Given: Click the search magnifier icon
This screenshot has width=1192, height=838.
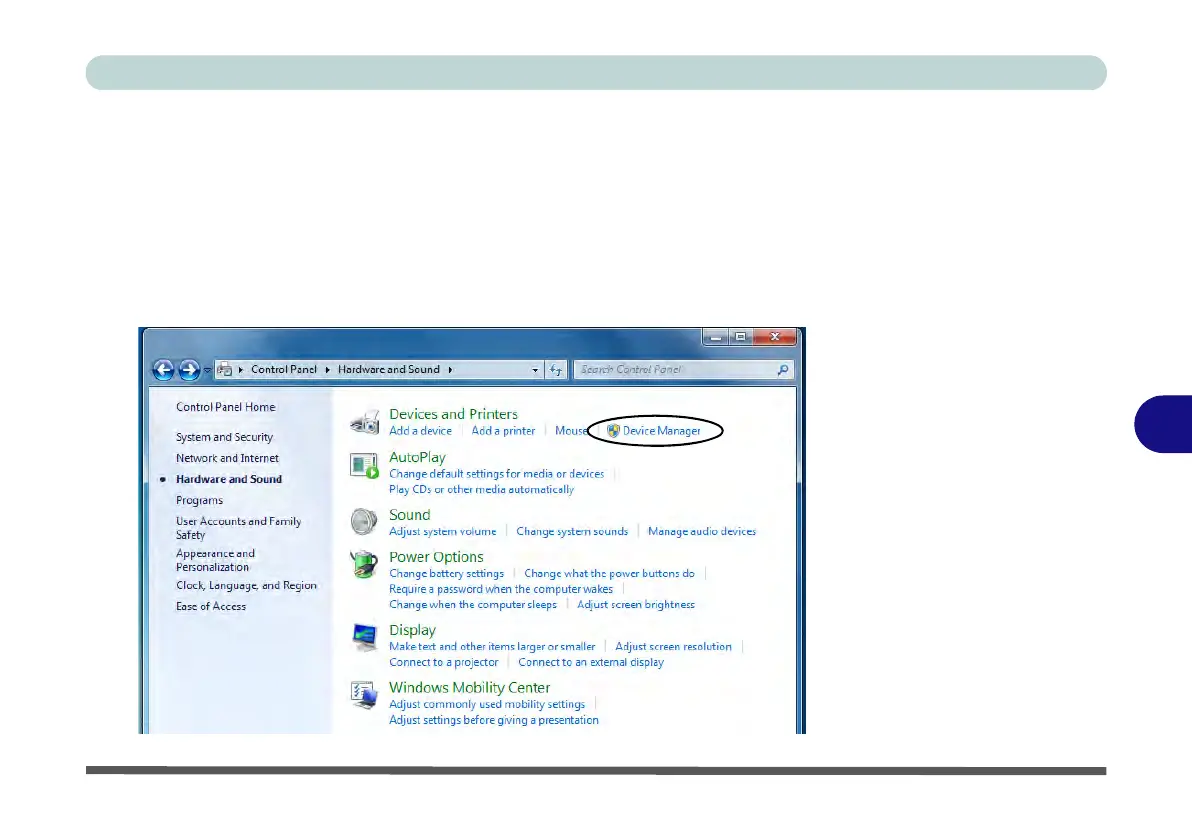Looking at the screenshot, I should tap(783, 370).
